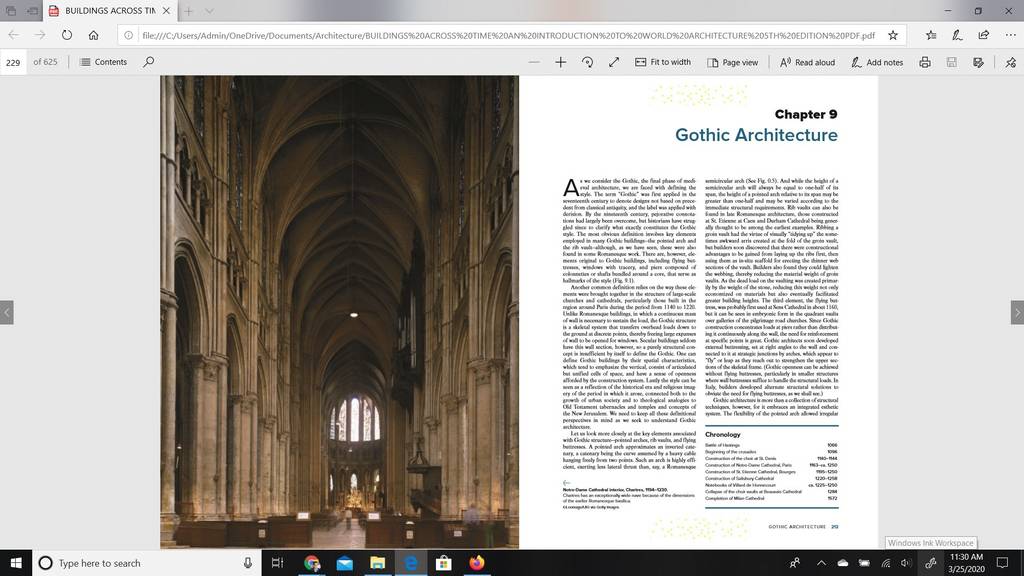Click the browser Forward button
1024x576 pixels.
point(40,35)
